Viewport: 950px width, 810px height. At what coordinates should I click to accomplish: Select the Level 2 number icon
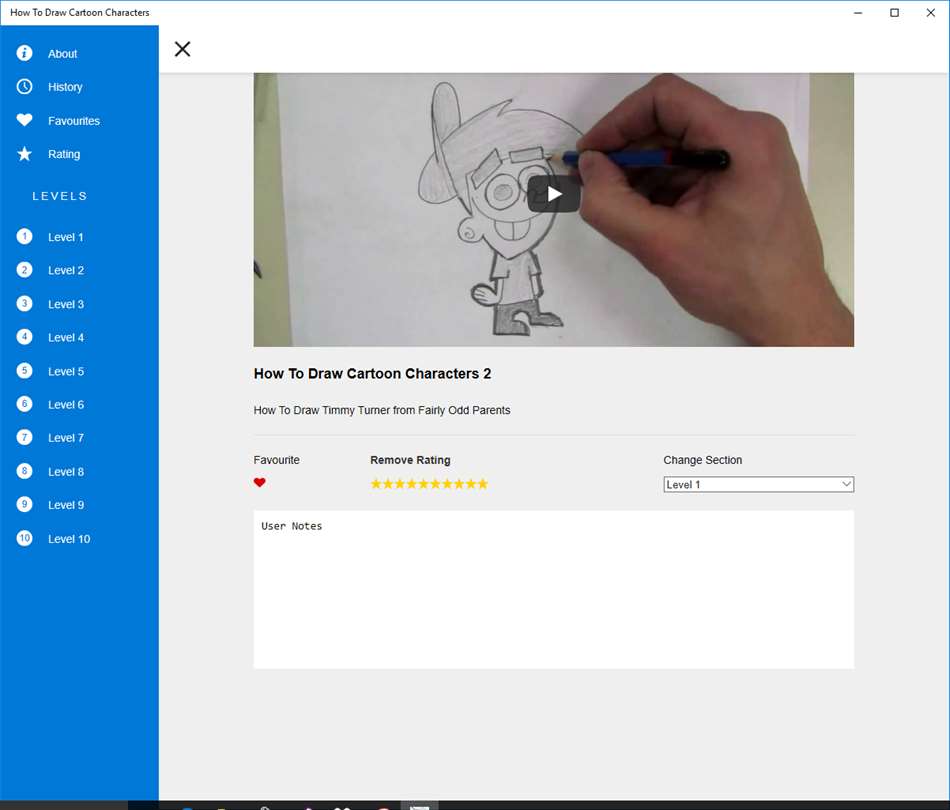24,270
